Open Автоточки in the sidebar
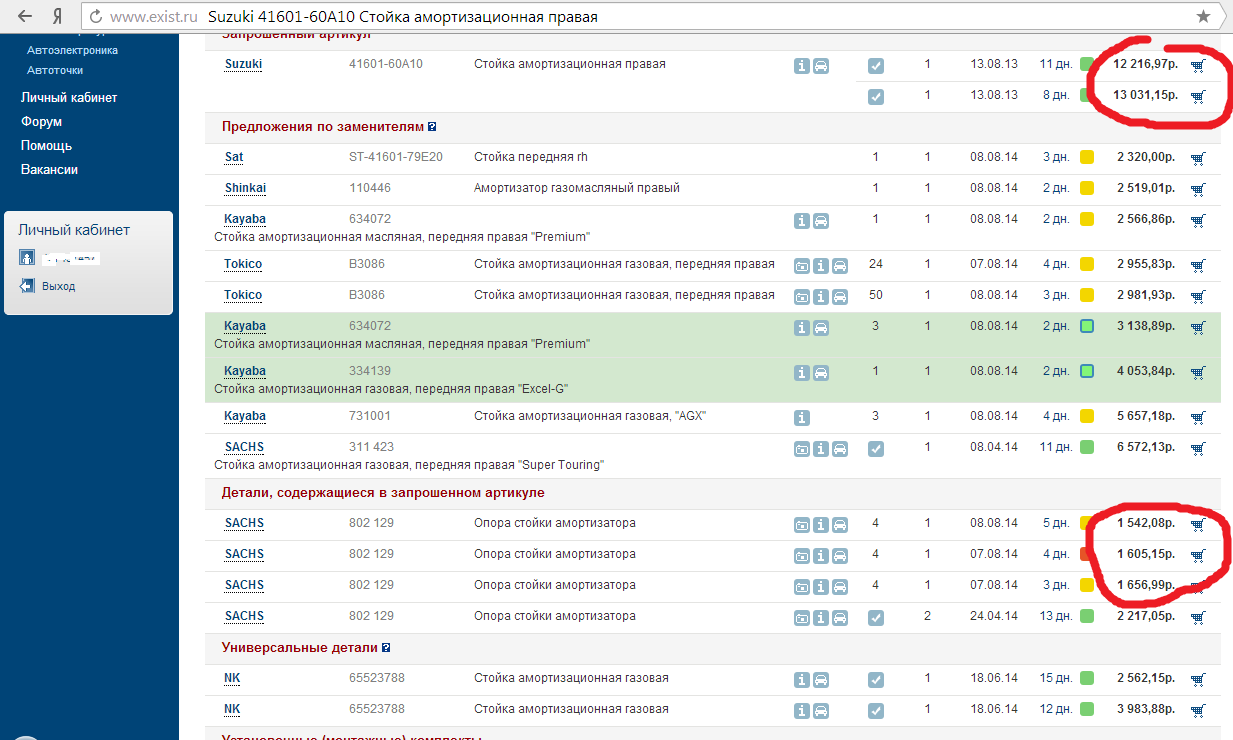 pos(55,70)
